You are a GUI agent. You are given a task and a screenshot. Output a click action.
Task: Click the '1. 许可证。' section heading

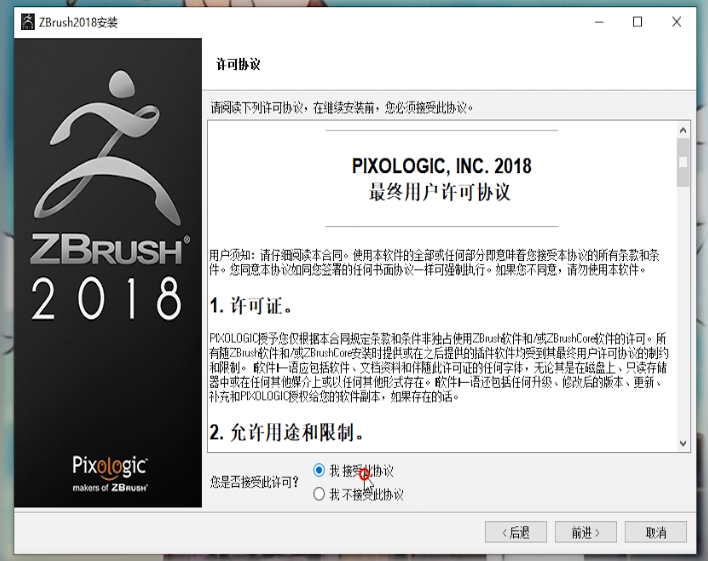(x=251, y=306)
